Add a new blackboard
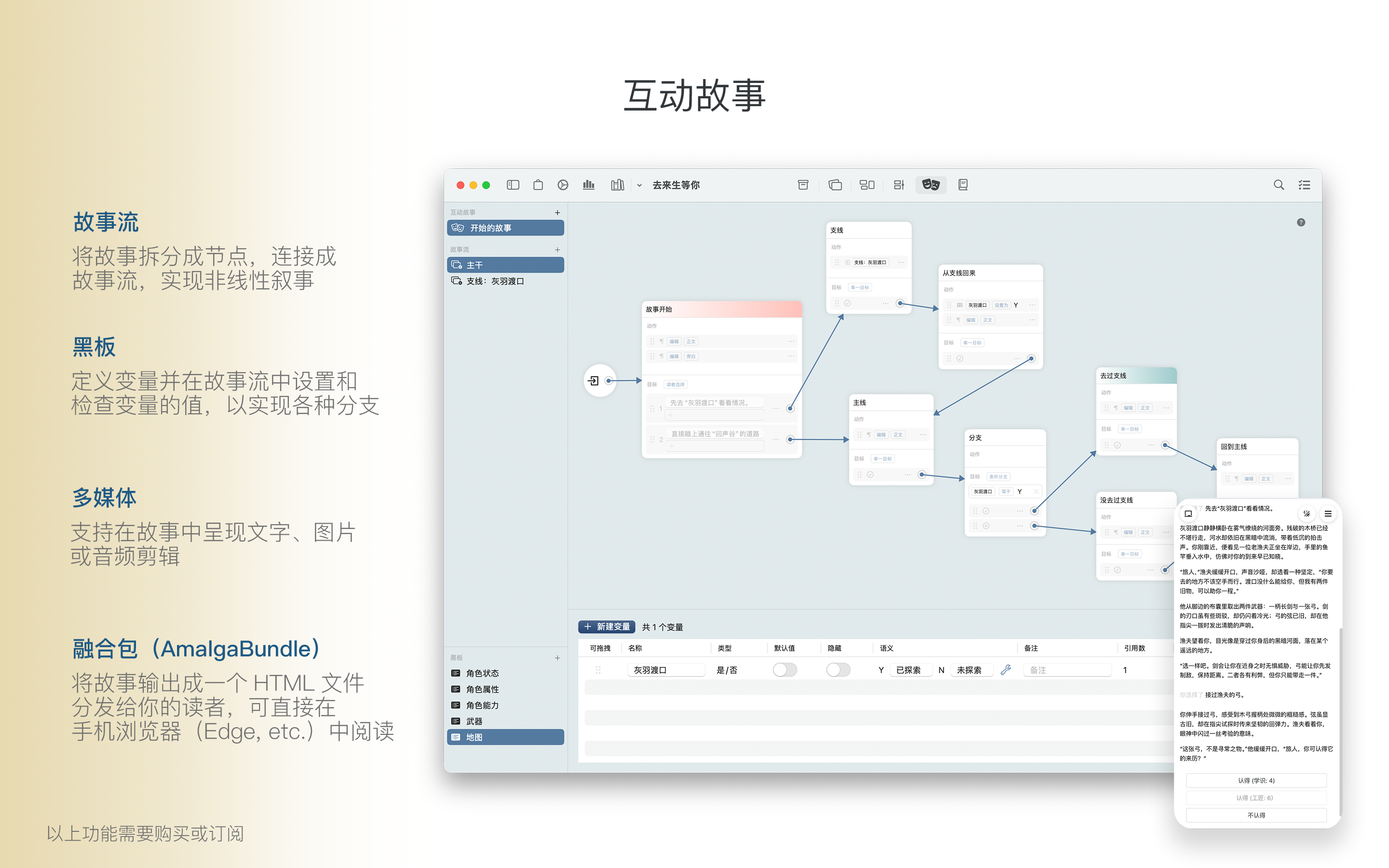This screenshot has width=1389, height=868. pyautogui.click(x=558, y=658)
